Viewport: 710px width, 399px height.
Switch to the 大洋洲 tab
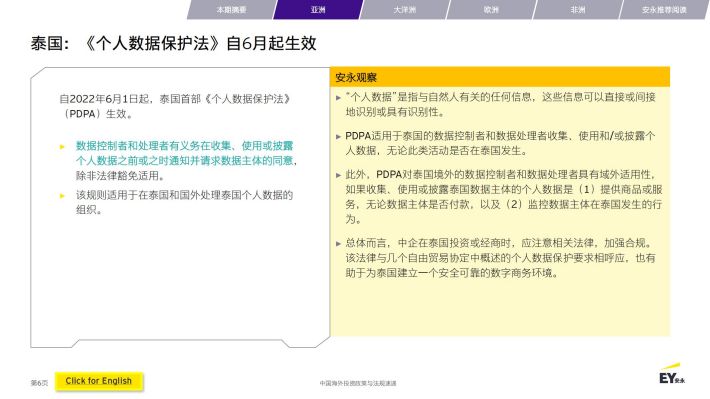point(404,10)
